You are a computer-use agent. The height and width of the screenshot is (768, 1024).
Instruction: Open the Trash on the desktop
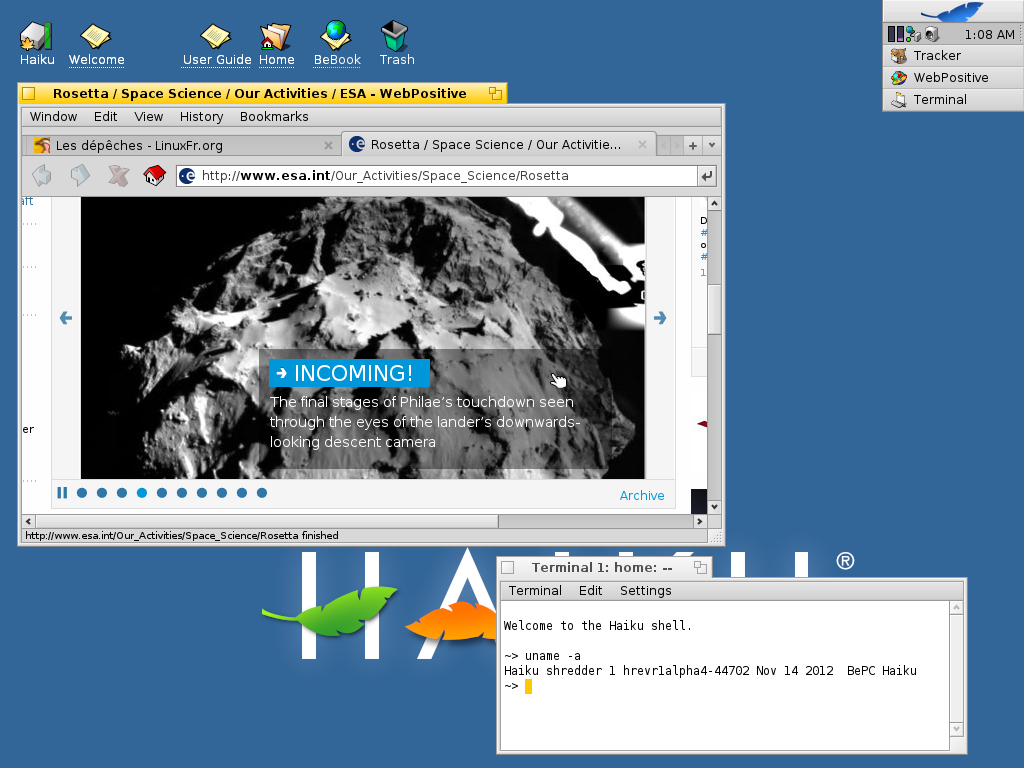pyautogui.click(x=396, y=36)
